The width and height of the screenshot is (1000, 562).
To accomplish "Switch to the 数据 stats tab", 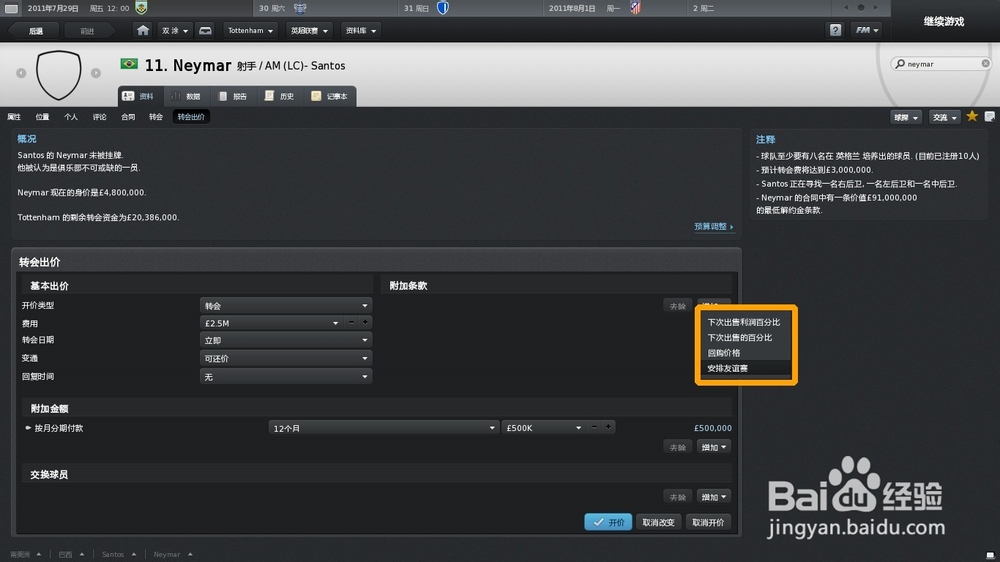I will (x=186, y=96).
